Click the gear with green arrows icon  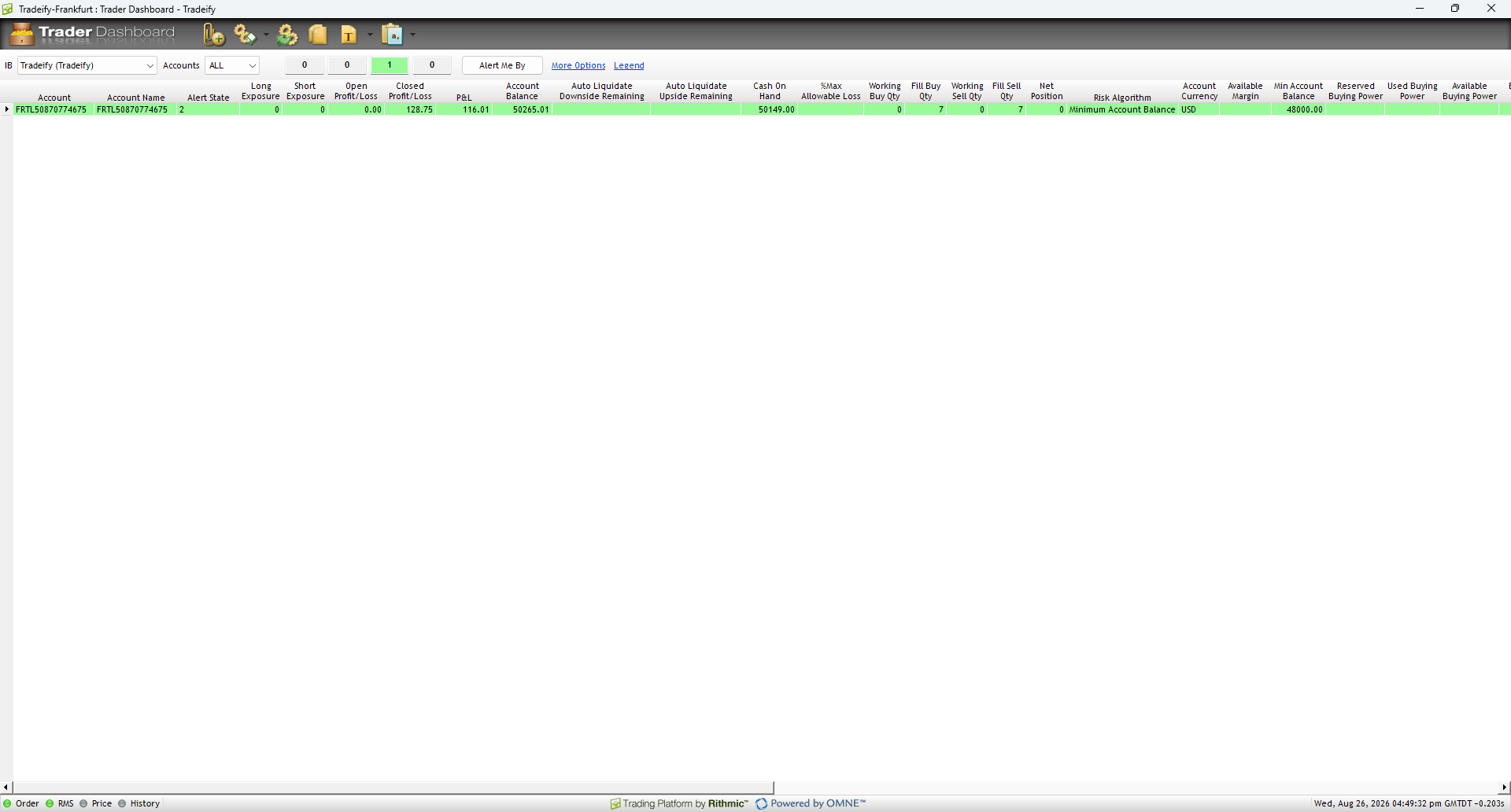pos(287,35)
